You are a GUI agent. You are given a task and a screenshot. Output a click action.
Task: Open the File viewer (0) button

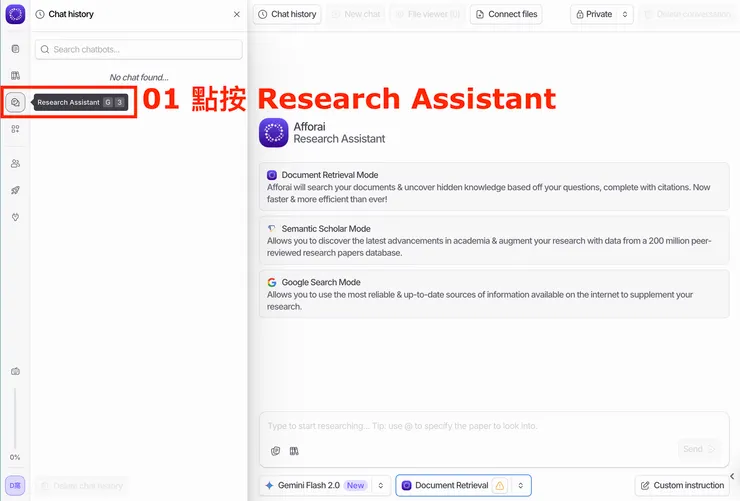pos(428,14)
